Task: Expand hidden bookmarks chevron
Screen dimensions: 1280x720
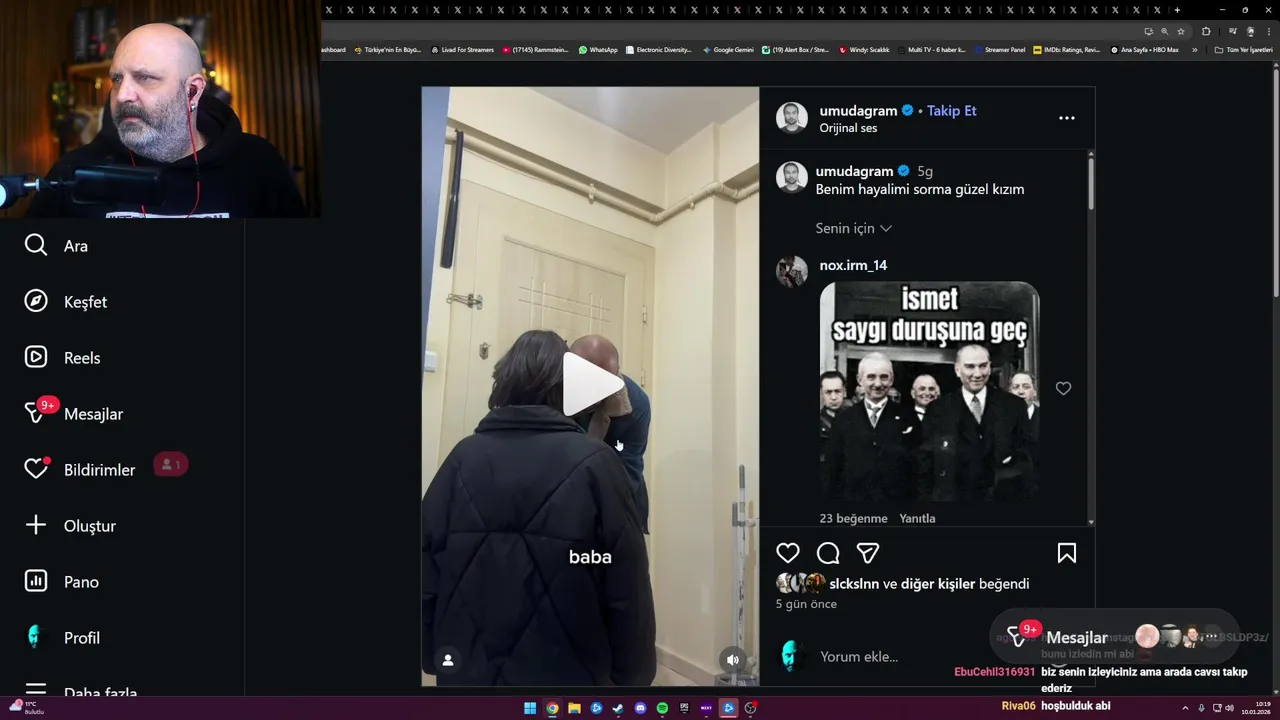Action: pos(1194,50)
